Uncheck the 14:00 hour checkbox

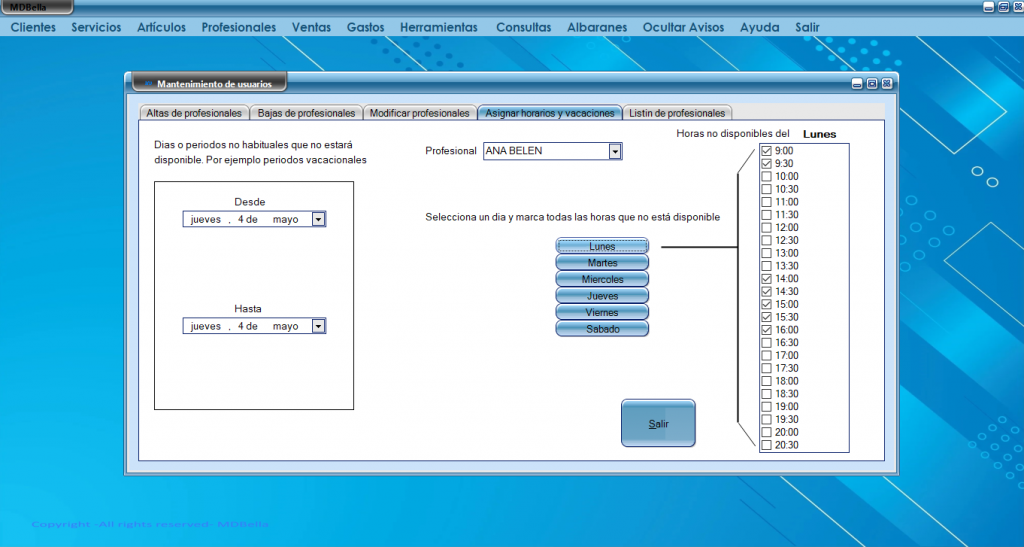coord(767,279)
